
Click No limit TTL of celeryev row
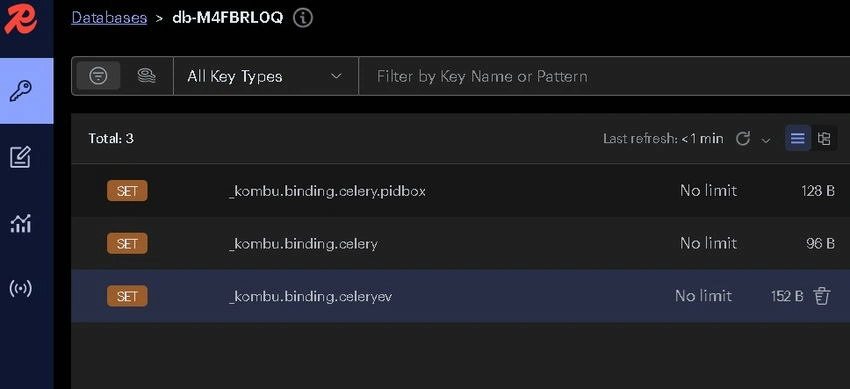click(x=703, y=296)
